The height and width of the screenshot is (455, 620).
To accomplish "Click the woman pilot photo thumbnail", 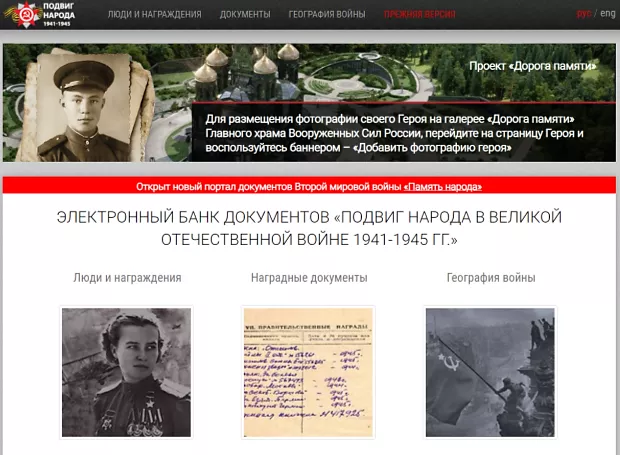I will (x=127, y=372).
